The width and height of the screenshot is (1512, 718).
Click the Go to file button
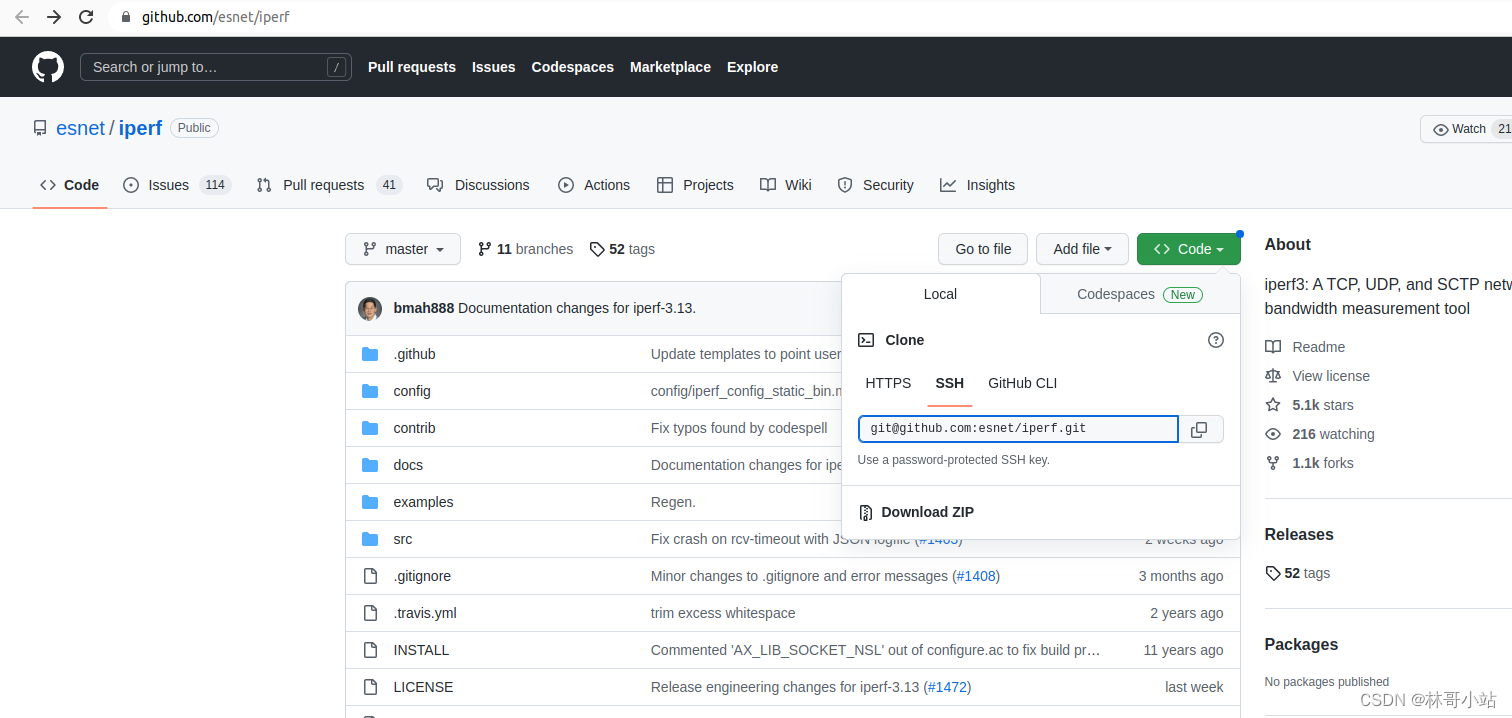point(983,249)
